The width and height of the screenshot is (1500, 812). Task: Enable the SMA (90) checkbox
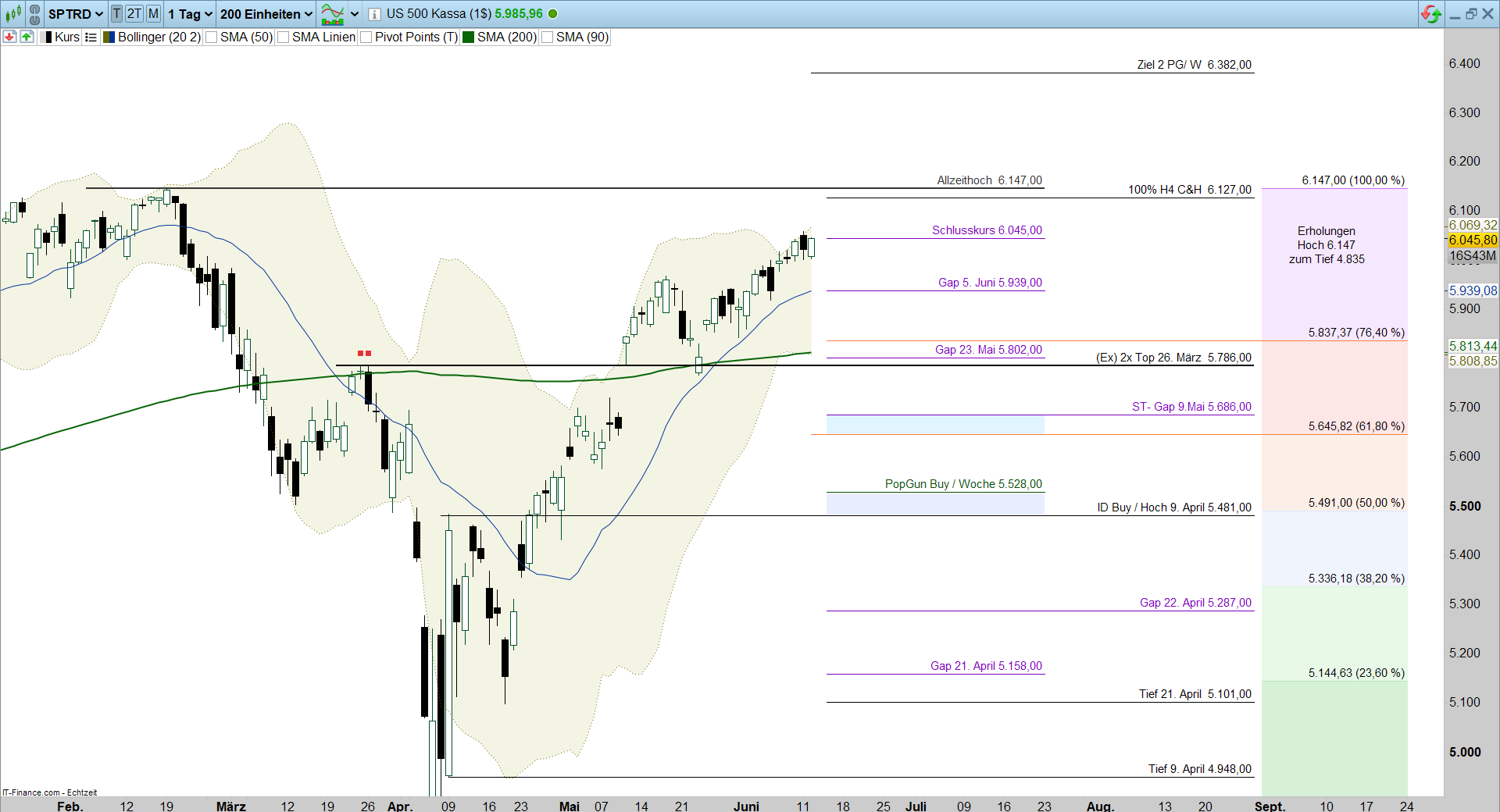[x=548, y=37]
